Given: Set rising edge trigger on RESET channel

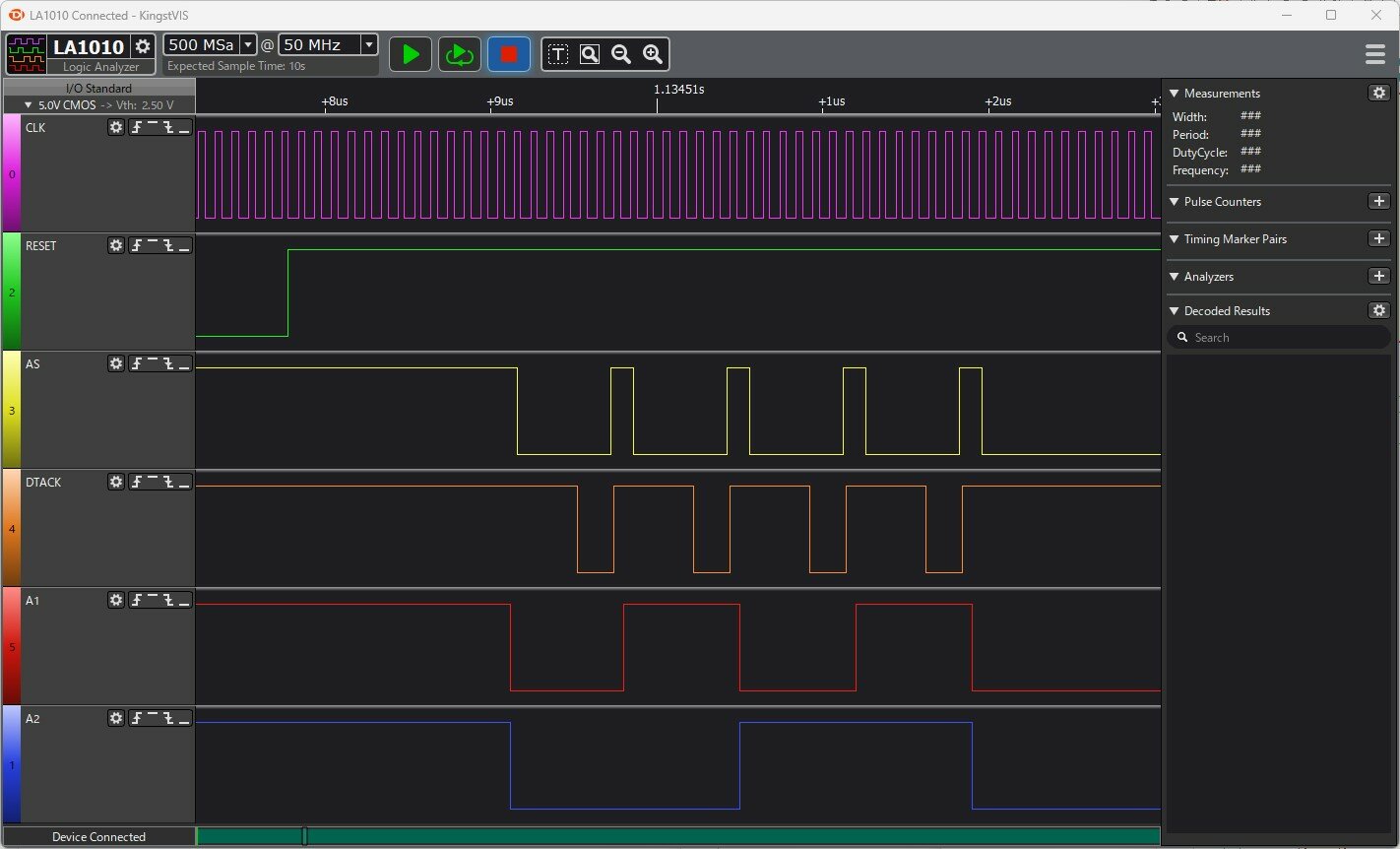Looking at the screenshot, I should click(138, 245).
